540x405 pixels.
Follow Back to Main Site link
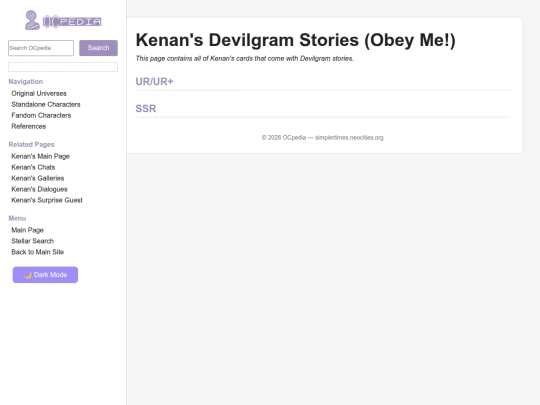coord(38,252)
